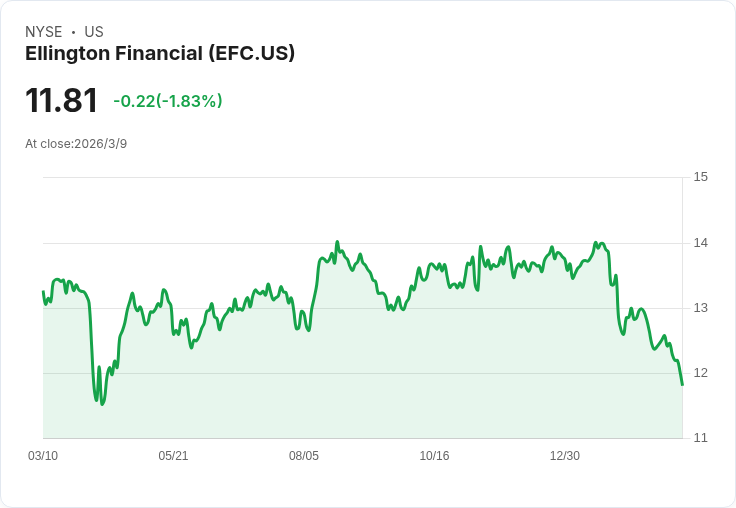This screenshot has width=736, height=508.
Task: Click the 12/30 date on x-axis
Action: [x=565, y=456]
